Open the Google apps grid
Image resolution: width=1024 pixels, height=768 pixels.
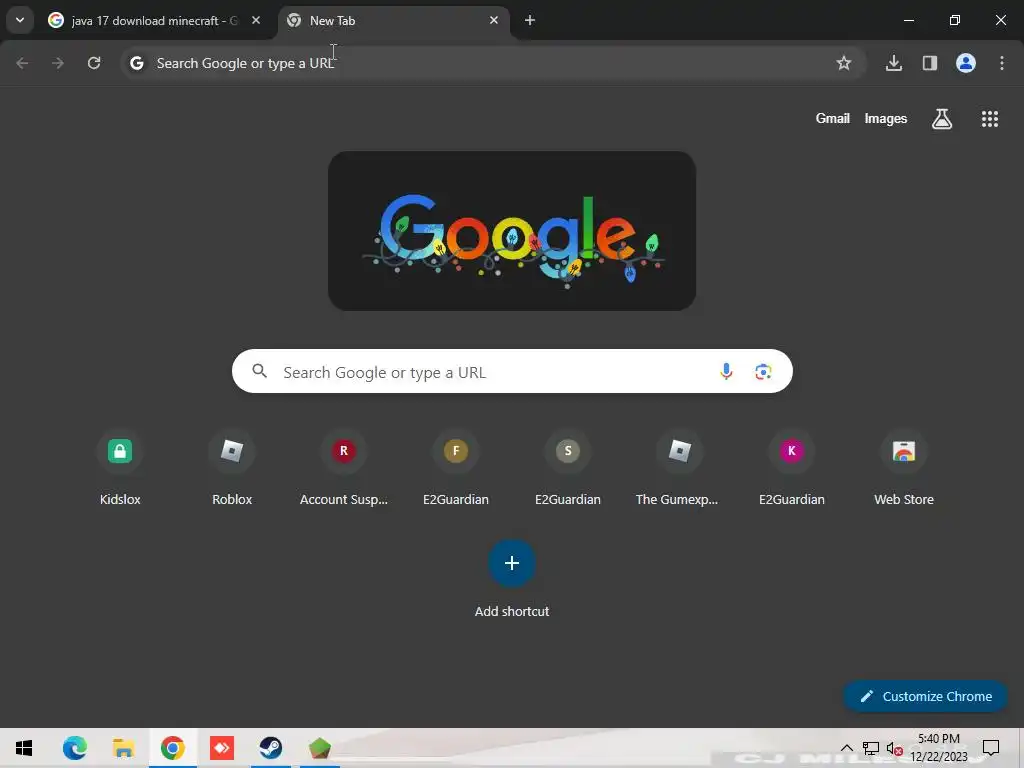pos(989,119)
